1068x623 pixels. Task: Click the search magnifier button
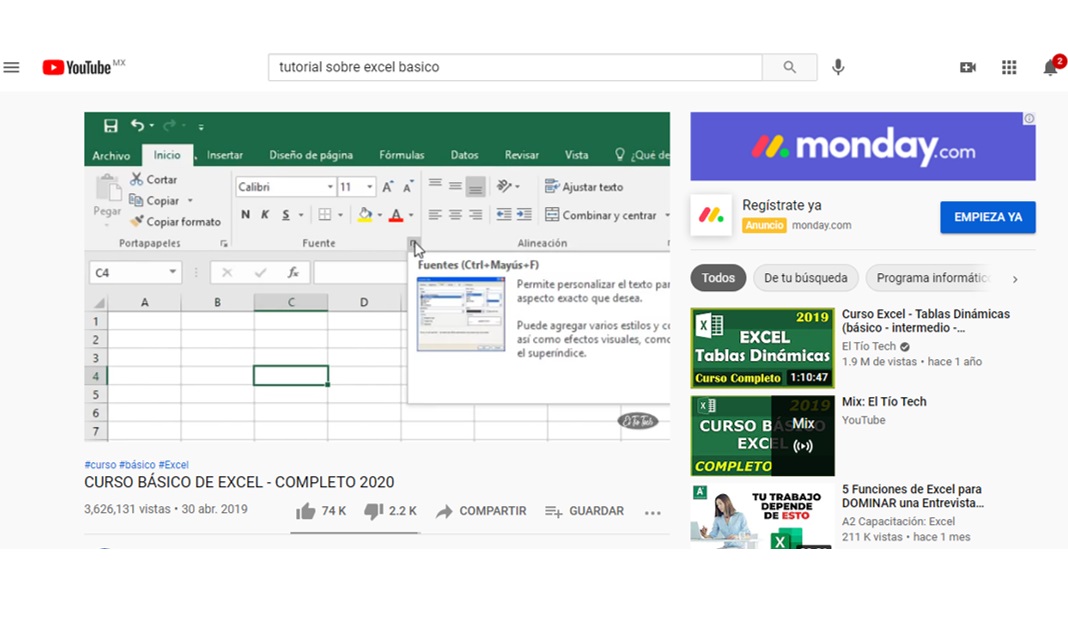click(x=789, y=67)
